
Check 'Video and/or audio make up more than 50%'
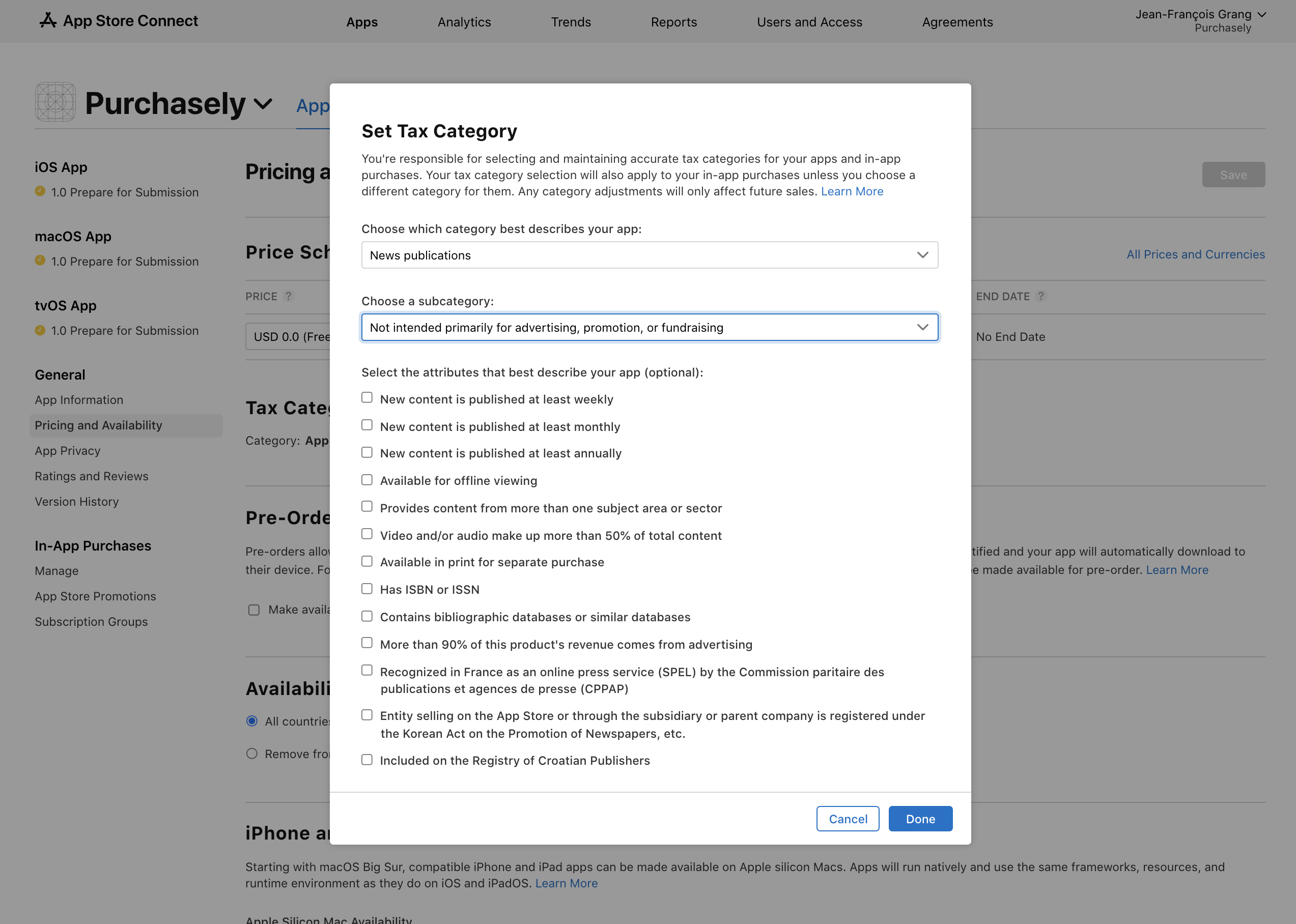point(367,534)
